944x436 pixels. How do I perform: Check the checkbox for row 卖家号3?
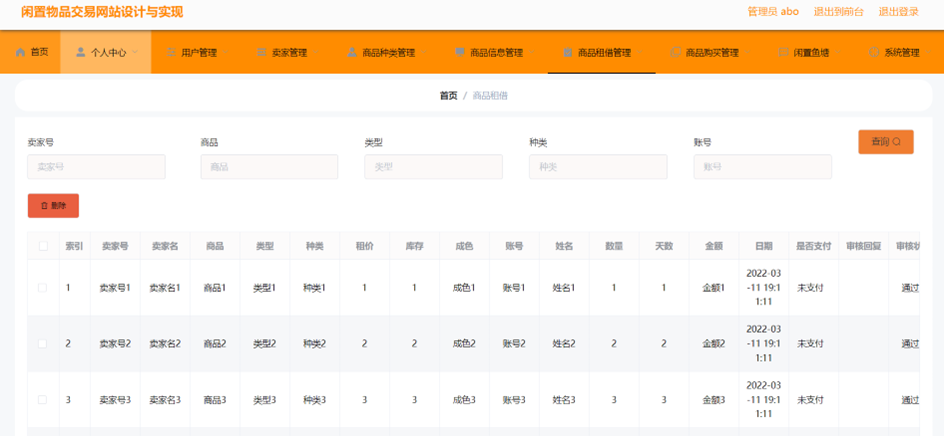click(43, 400)
